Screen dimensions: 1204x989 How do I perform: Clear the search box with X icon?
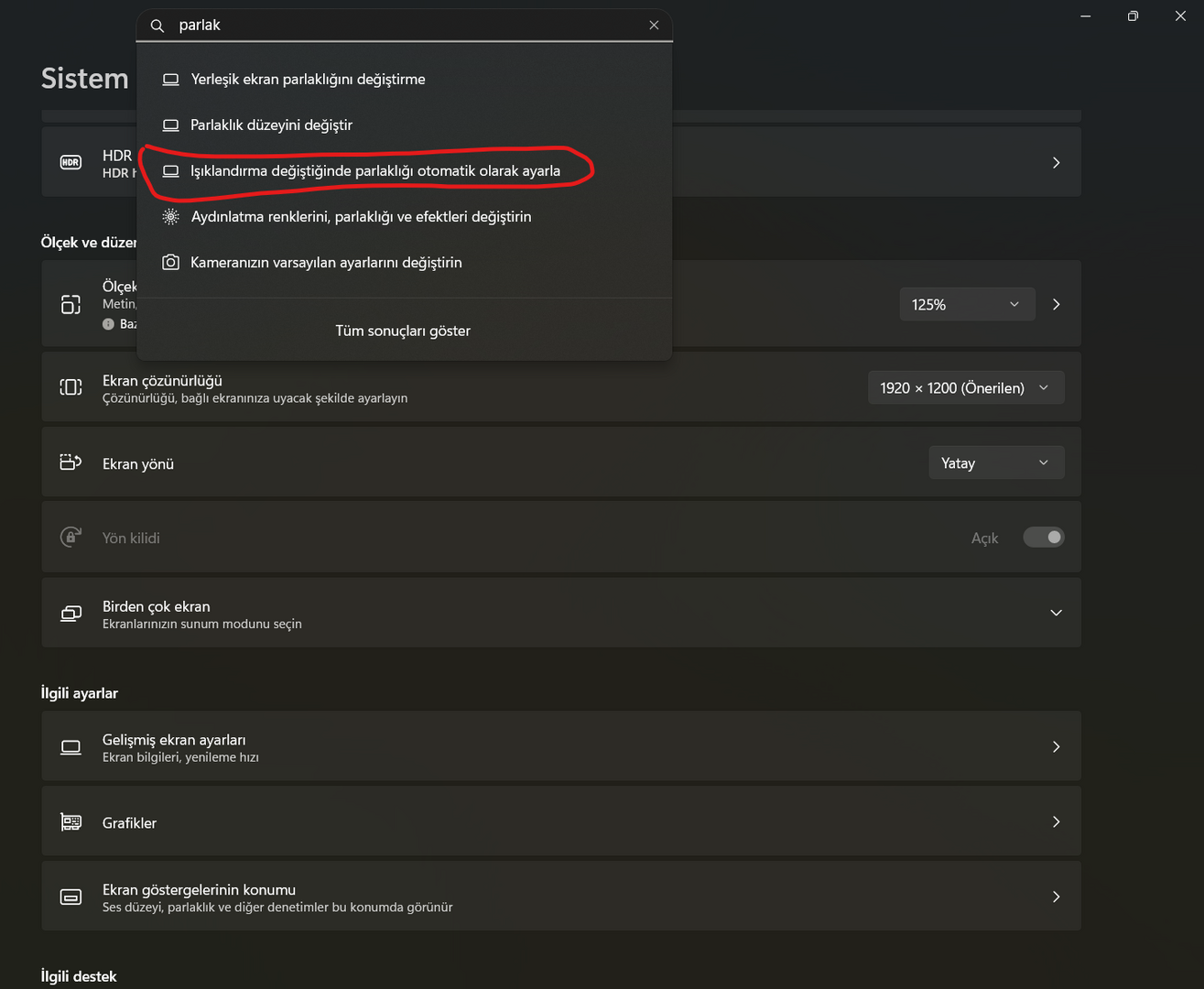[x=654, y=26]
